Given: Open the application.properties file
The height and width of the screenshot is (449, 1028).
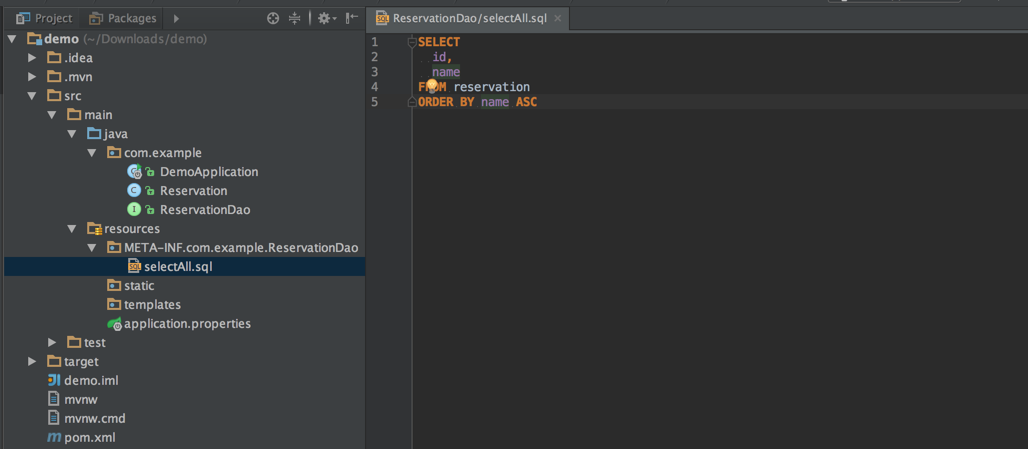Looking at the screenshot, I should click(187, 324).
